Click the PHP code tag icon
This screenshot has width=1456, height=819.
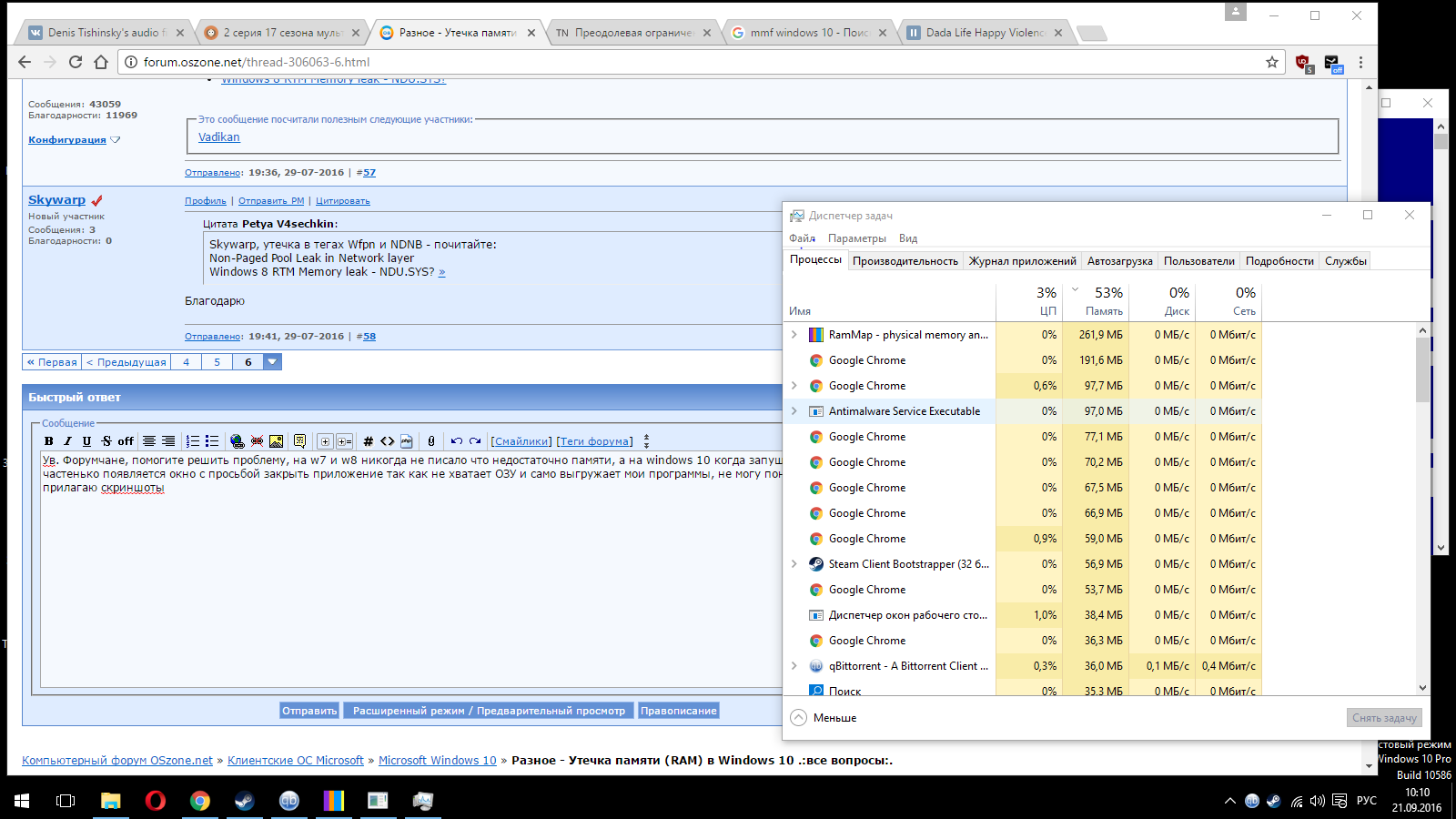pyautogui.click(x=407, y=441)
